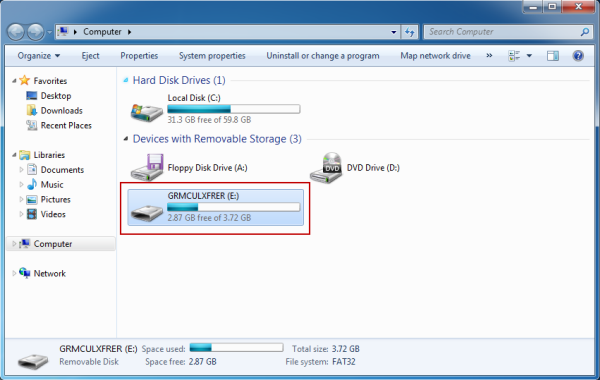Select Computer in the navigation pane
This screenshot has width=600, height=380.
pyautogui.click(x=53, y=244)
